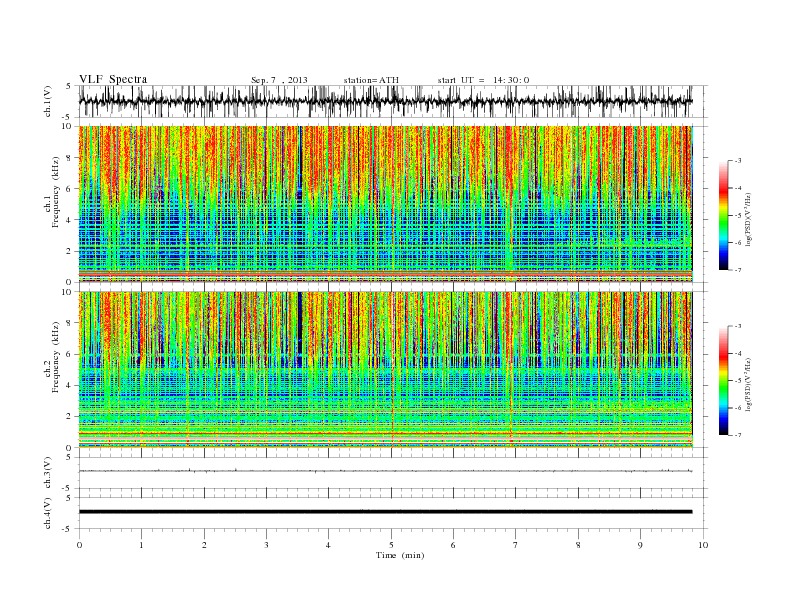The width and height of the screenshot is (792, 612).
Task: Click the "-3" tick on ch.1 colorbar
Action: 738,161
